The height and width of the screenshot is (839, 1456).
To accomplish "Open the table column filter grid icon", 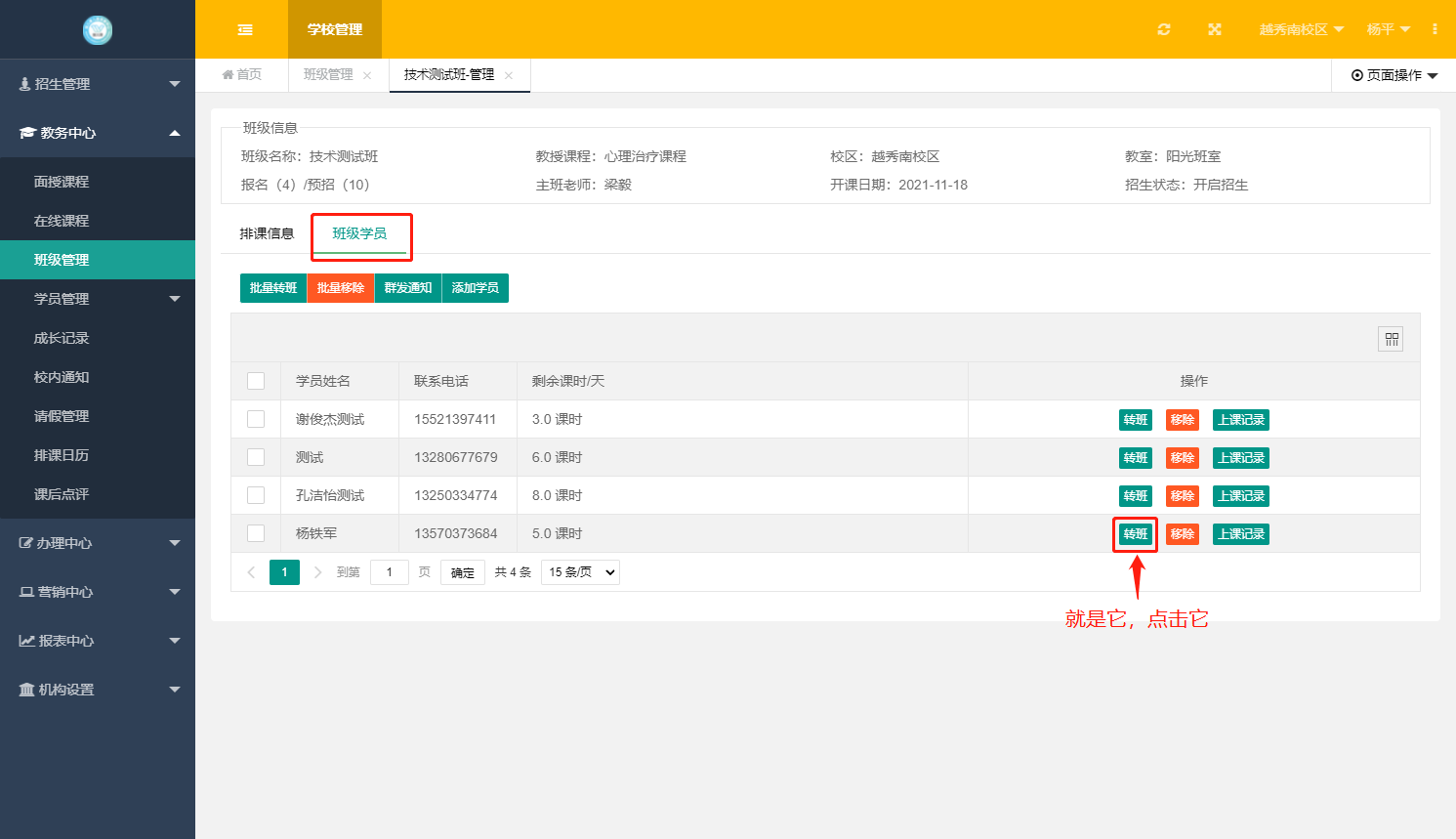I will [x=1391, y=339].
